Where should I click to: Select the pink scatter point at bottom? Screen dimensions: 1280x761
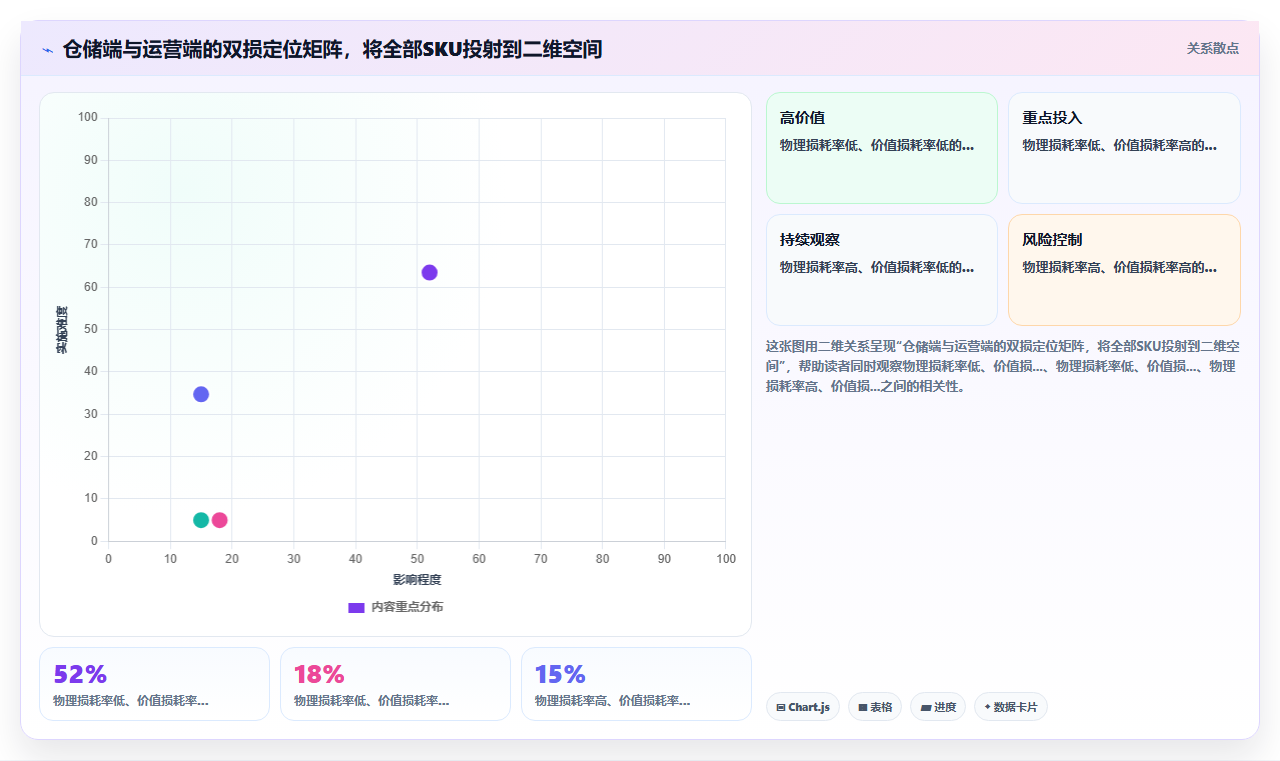pyautogui.click(x=220, y=520)
